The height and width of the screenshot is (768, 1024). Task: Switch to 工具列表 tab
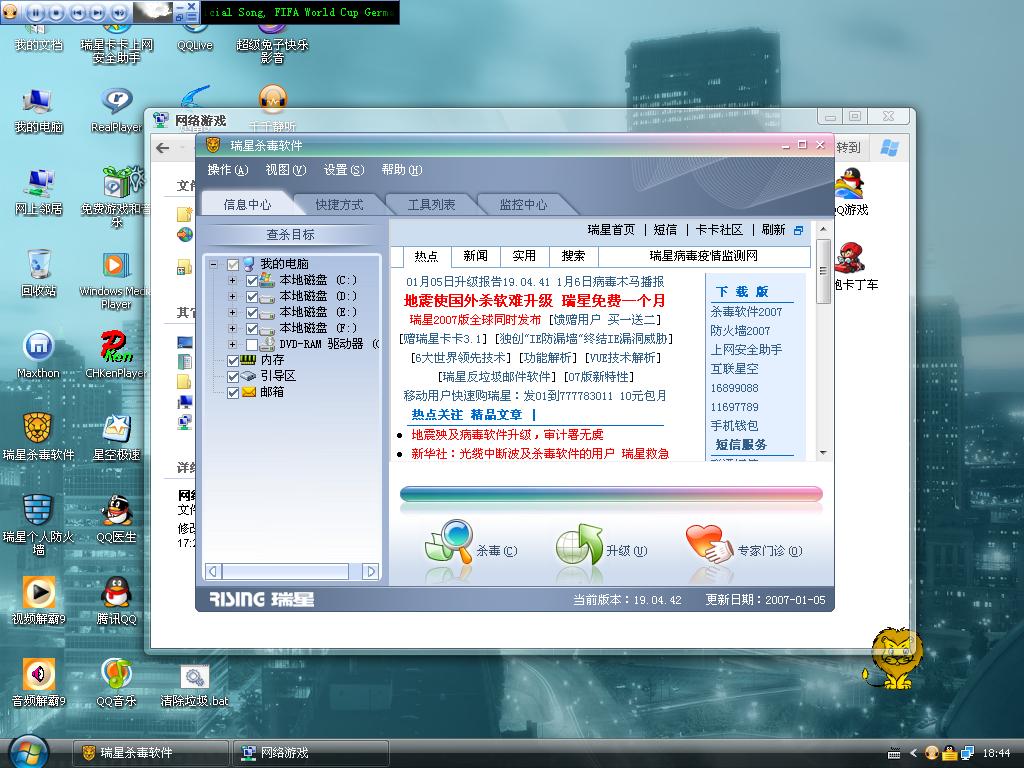[x=431, y=204]
